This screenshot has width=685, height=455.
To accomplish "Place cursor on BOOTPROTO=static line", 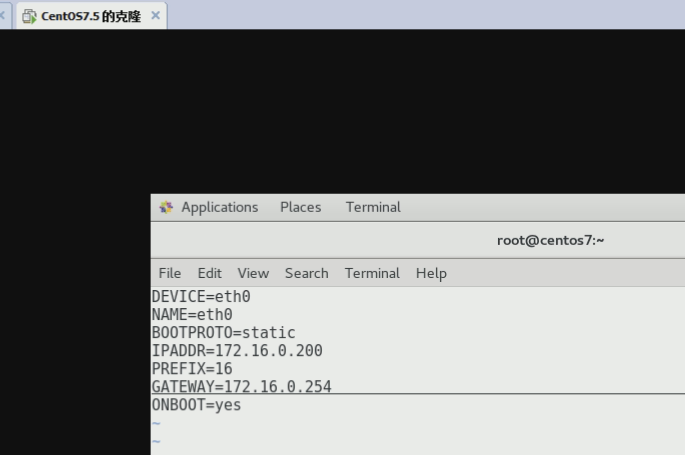I will click(x=224, y=332).
